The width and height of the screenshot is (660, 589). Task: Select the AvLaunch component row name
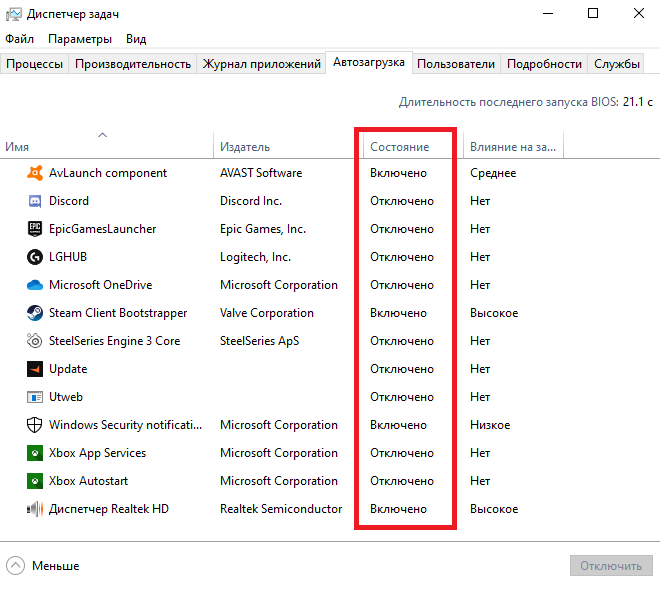[108, 173]
